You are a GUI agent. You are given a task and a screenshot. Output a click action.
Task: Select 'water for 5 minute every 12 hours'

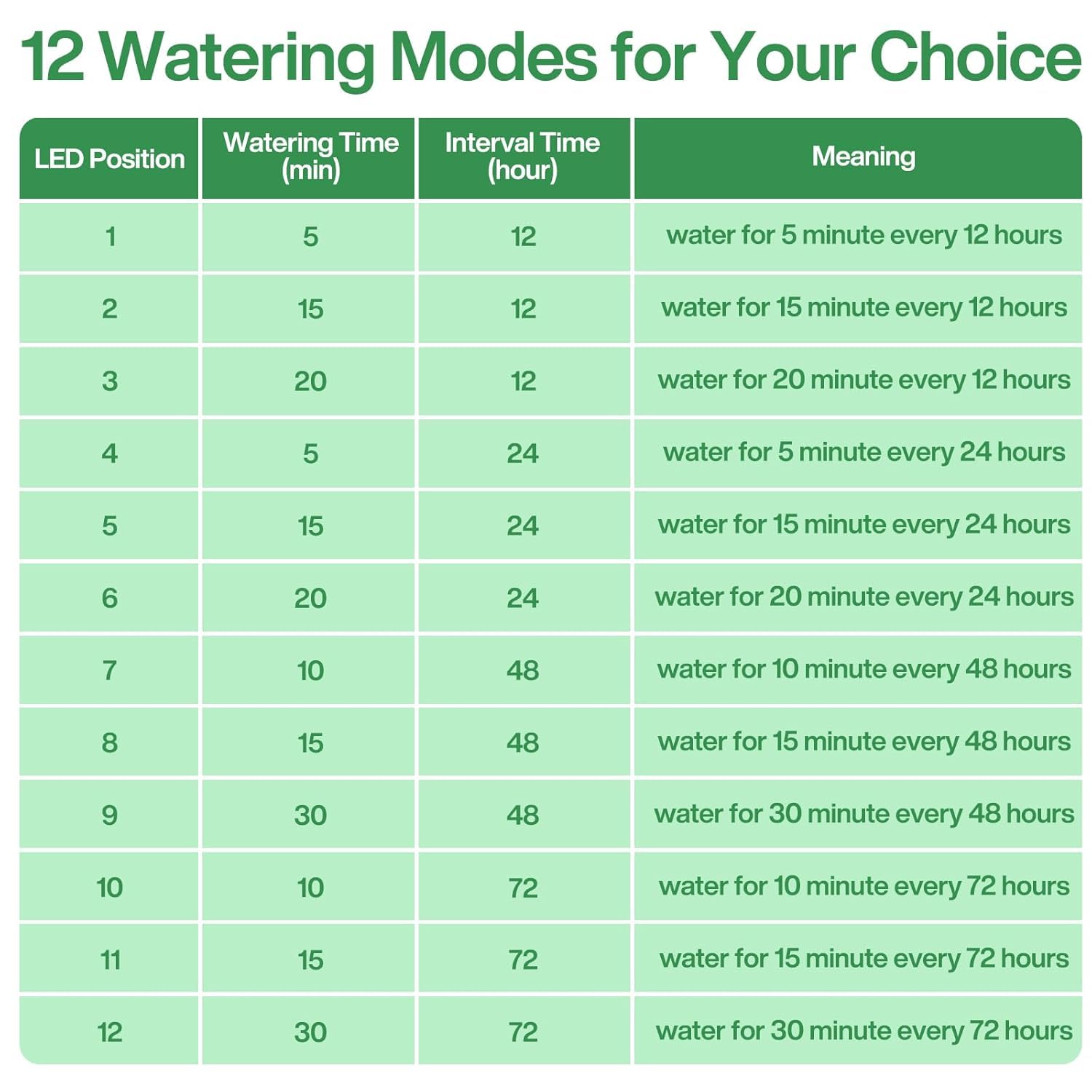click(863, 235)
